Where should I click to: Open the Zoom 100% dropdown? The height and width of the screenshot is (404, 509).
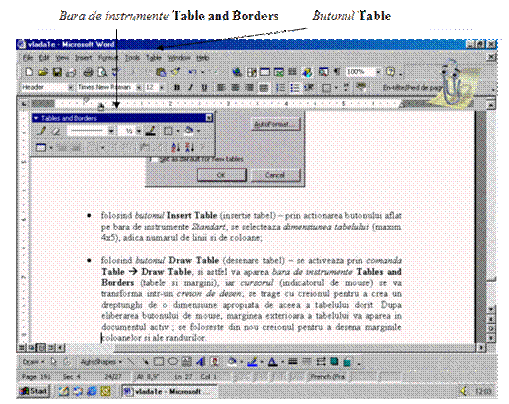coord(378,72)
